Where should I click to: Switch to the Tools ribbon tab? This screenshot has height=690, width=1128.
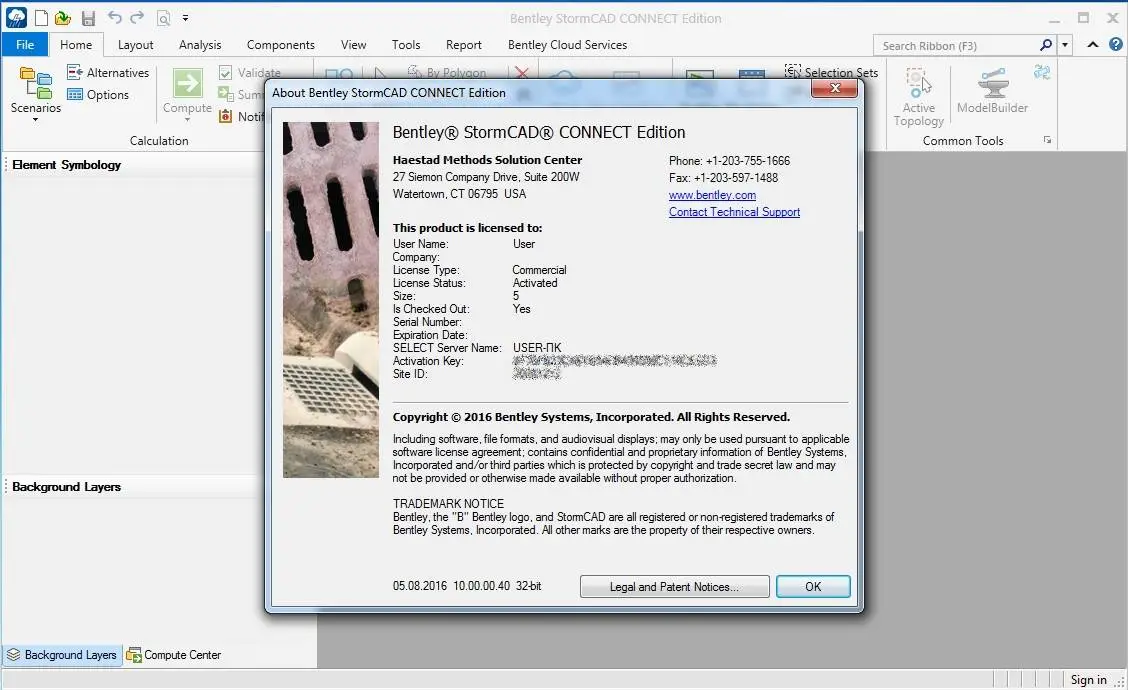click(406, 45)
